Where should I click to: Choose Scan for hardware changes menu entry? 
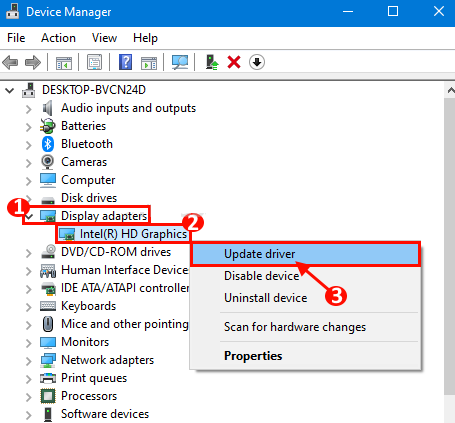305,327
